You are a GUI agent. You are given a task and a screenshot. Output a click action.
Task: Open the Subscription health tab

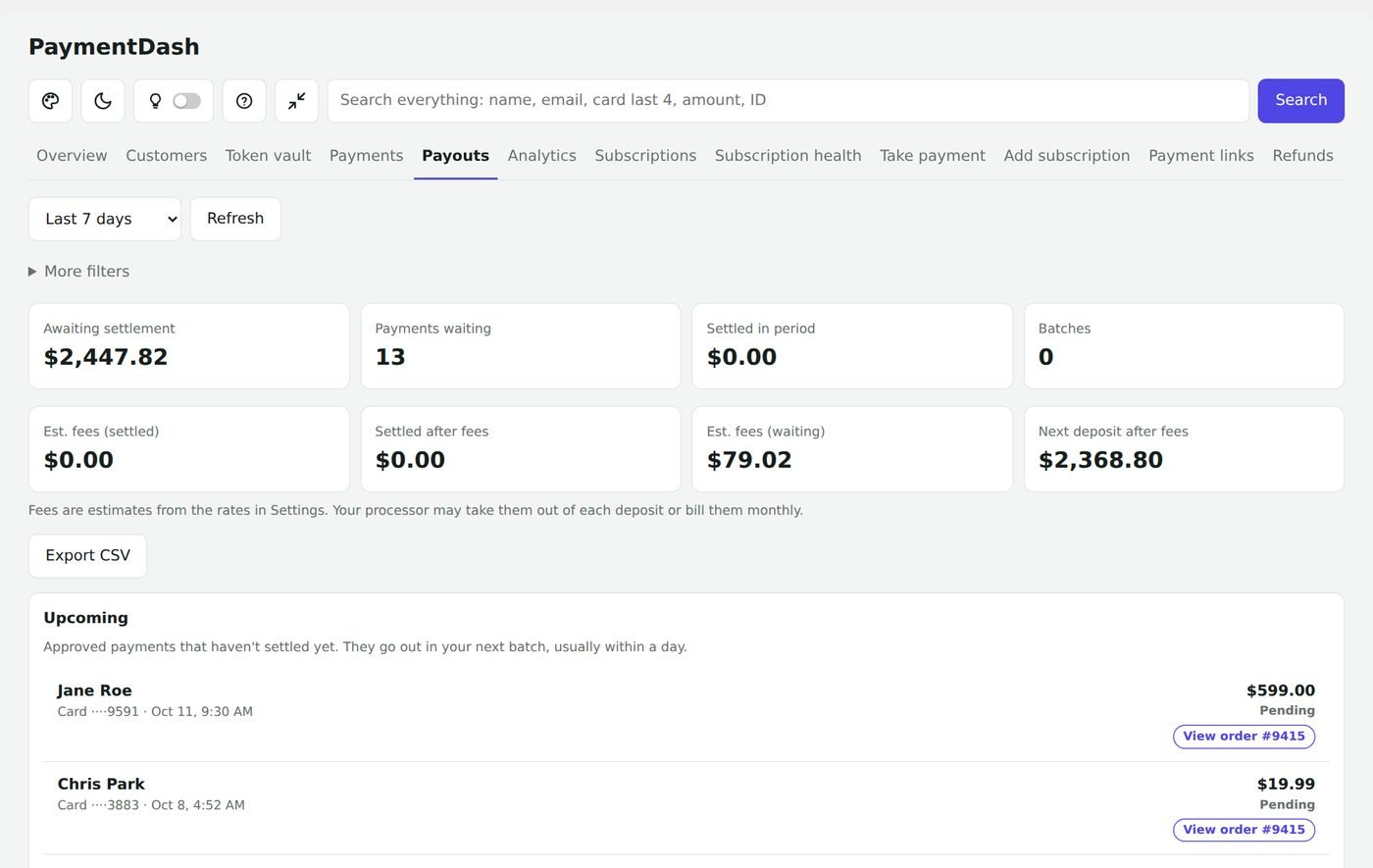click(788, 156)
